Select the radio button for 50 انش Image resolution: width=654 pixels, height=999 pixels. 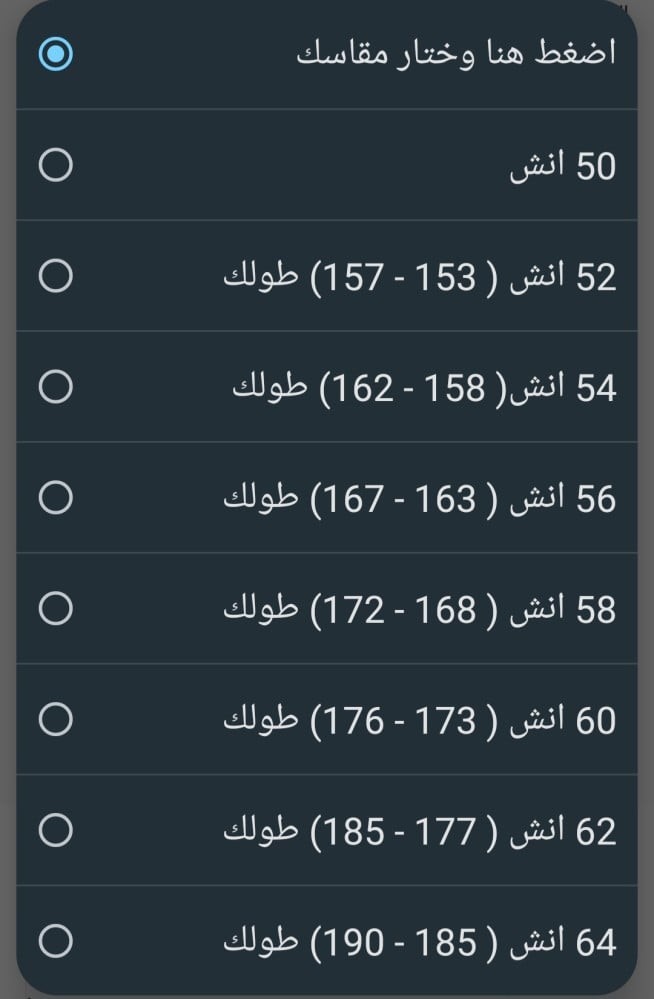coord(55,165)
